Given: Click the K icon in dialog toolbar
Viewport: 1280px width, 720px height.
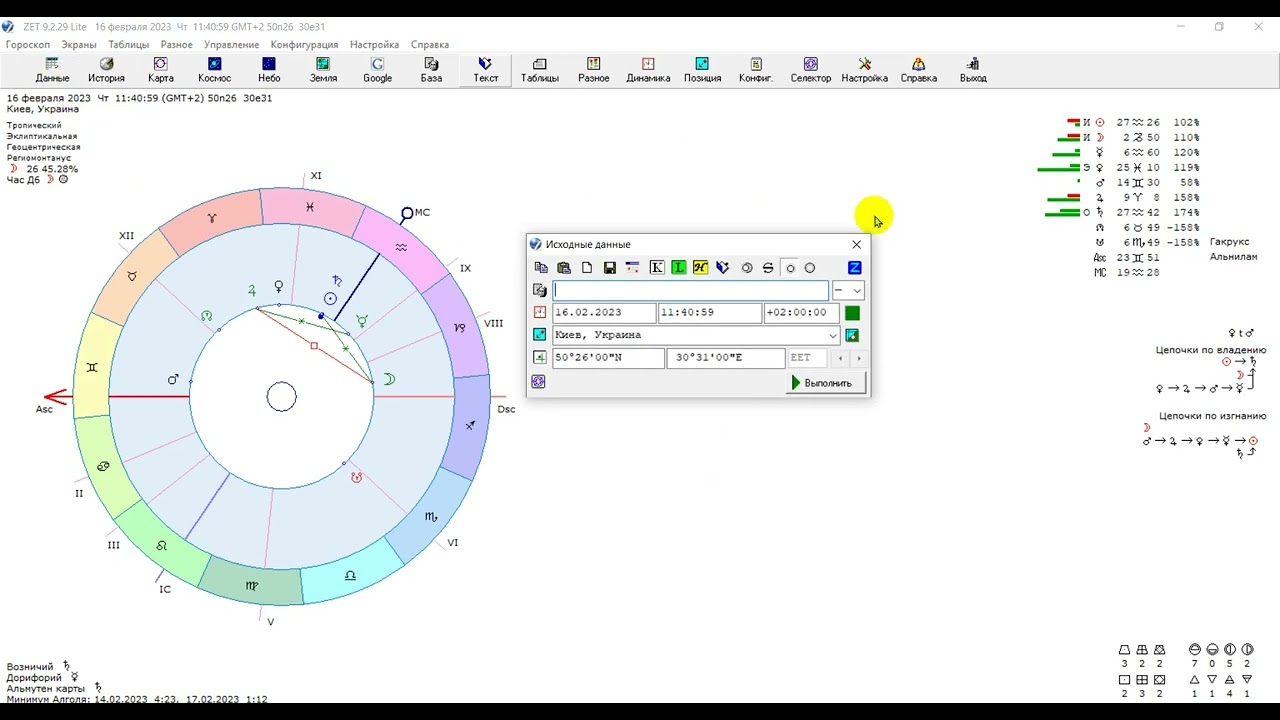Looking at the screenshot, I should pos(657,268).
